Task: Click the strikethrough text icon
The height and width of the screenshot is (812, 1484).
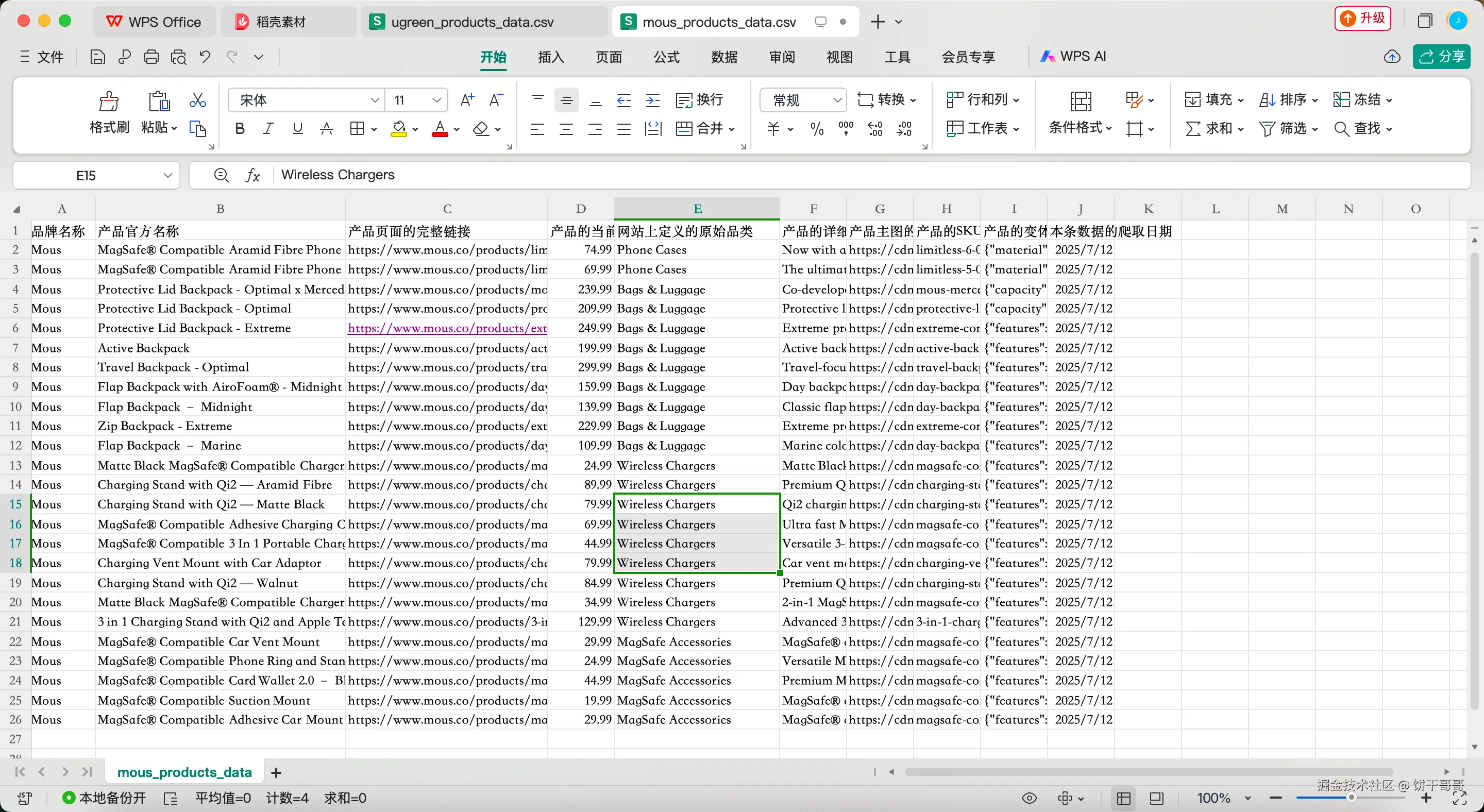Action: point(327,129)
